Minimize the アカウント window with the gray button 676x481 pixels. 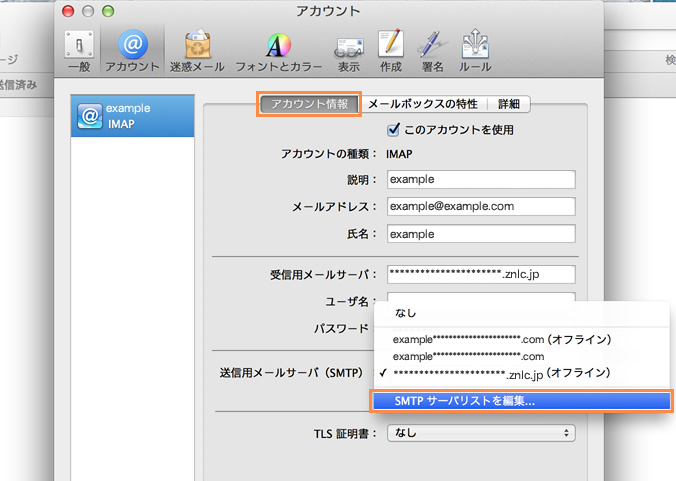[x=88, y=11]
